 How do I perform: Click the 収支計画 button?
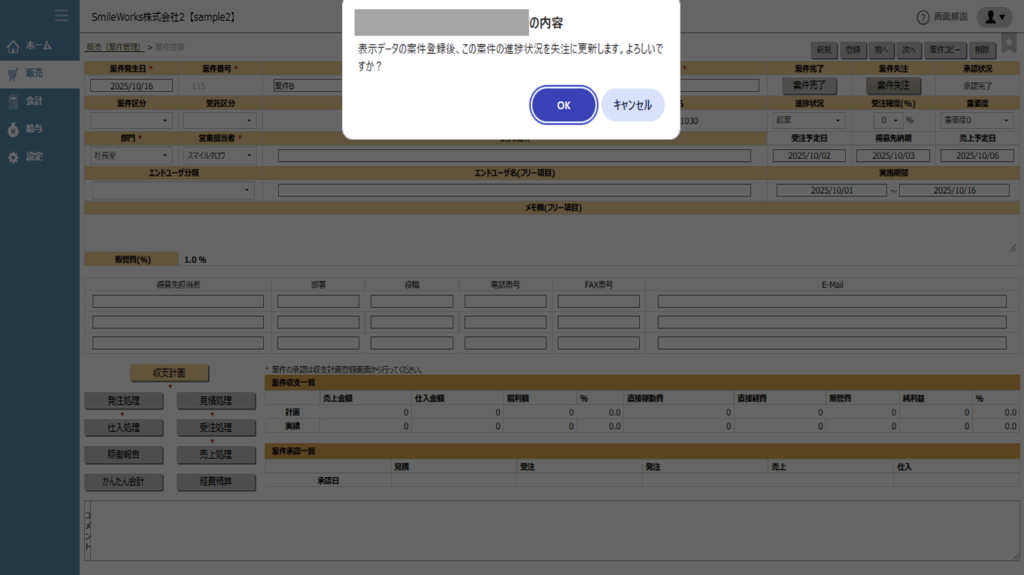pyautogui.click(x=168, y=372)
